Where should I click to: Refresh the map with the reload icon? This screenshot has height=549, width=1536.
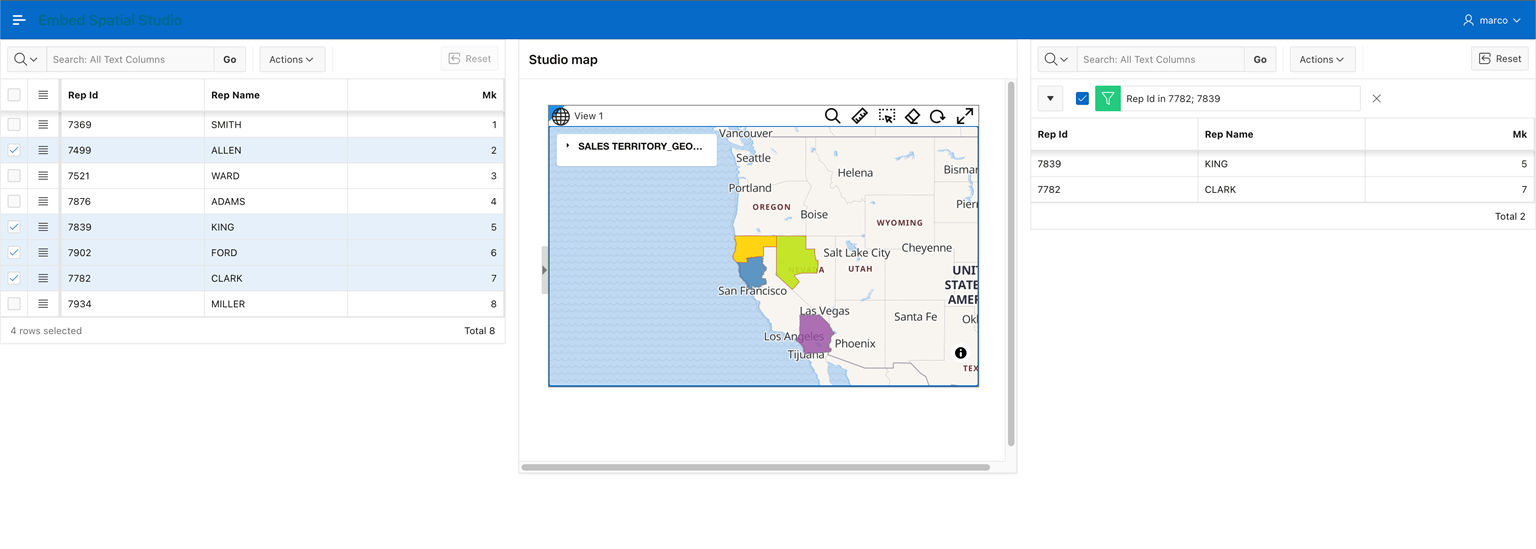click(x=938, y=116)
